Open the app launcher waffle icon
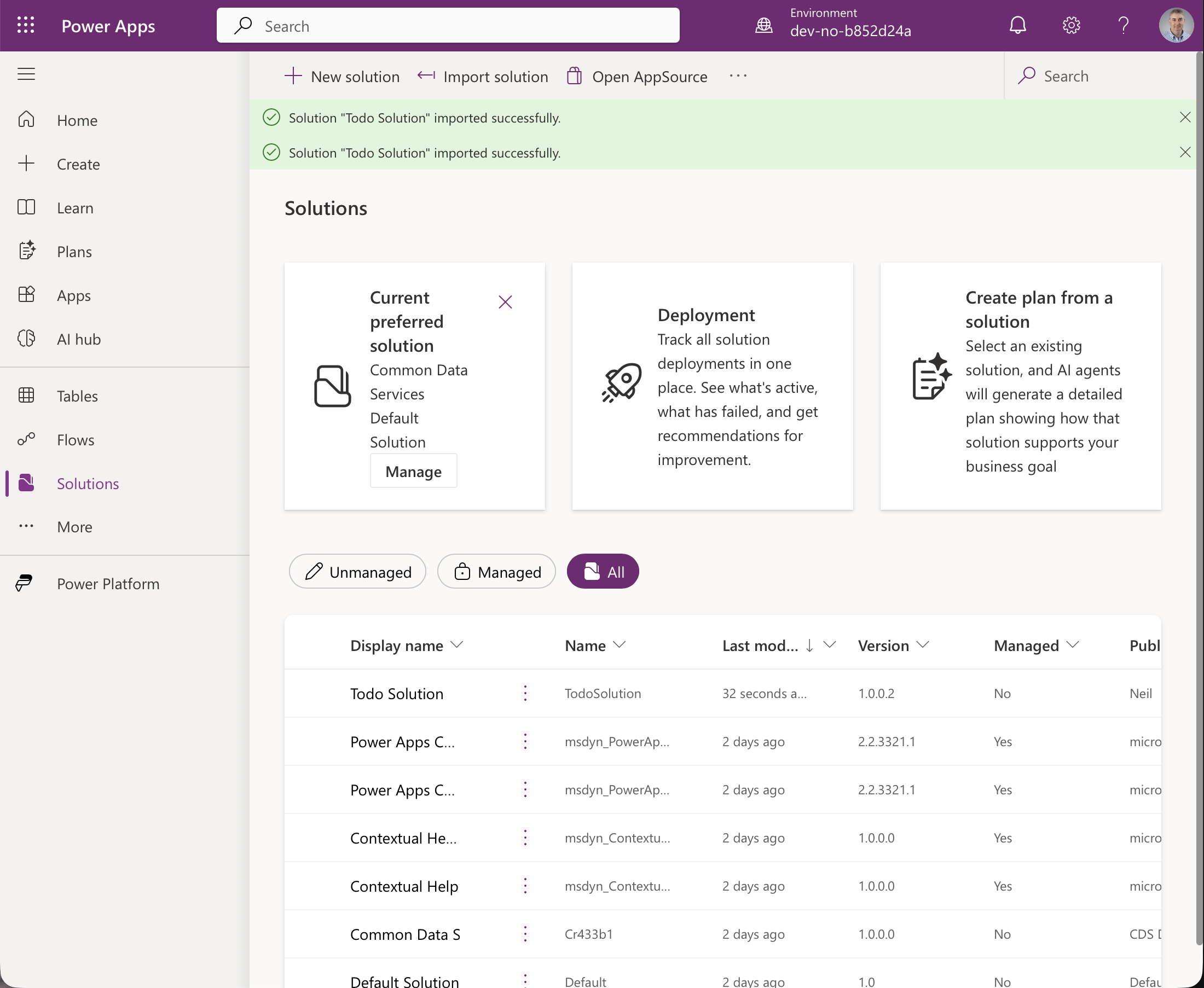The height and width of the screenshot is (988, 1204). [26, 26]
